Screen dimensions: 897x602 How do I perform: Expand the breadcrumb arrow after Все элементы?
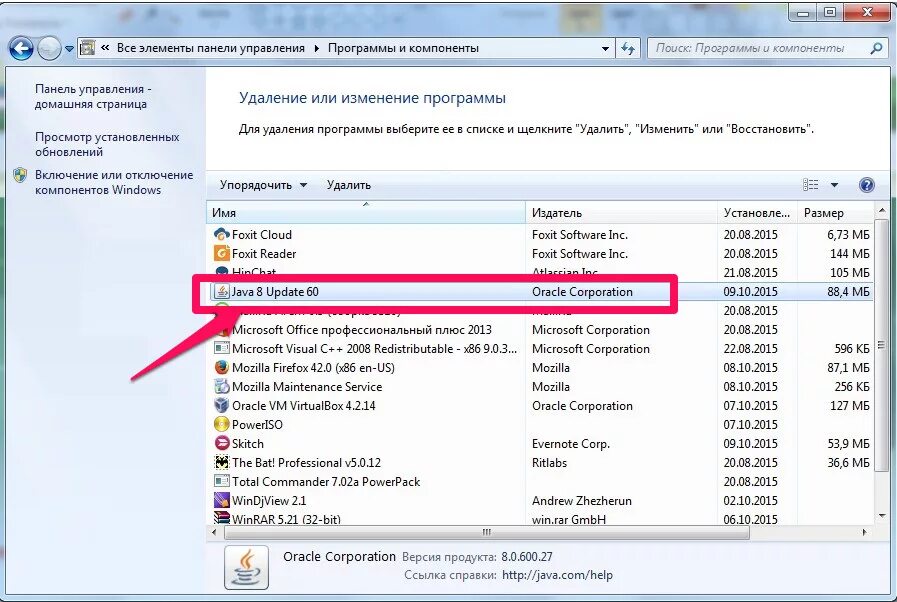[316, 49]
